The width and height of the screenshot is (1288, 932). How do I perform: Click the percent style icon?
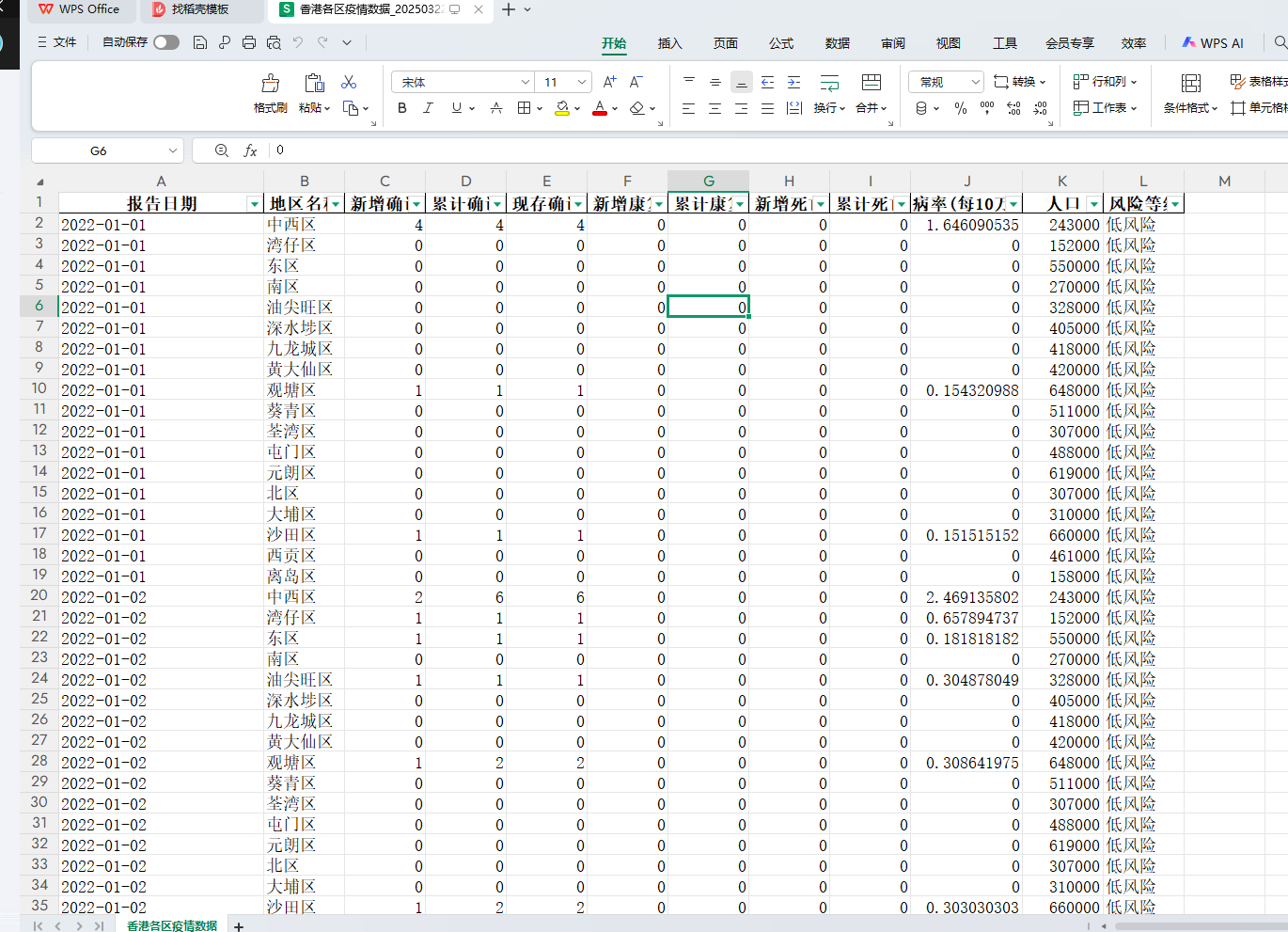961,108
